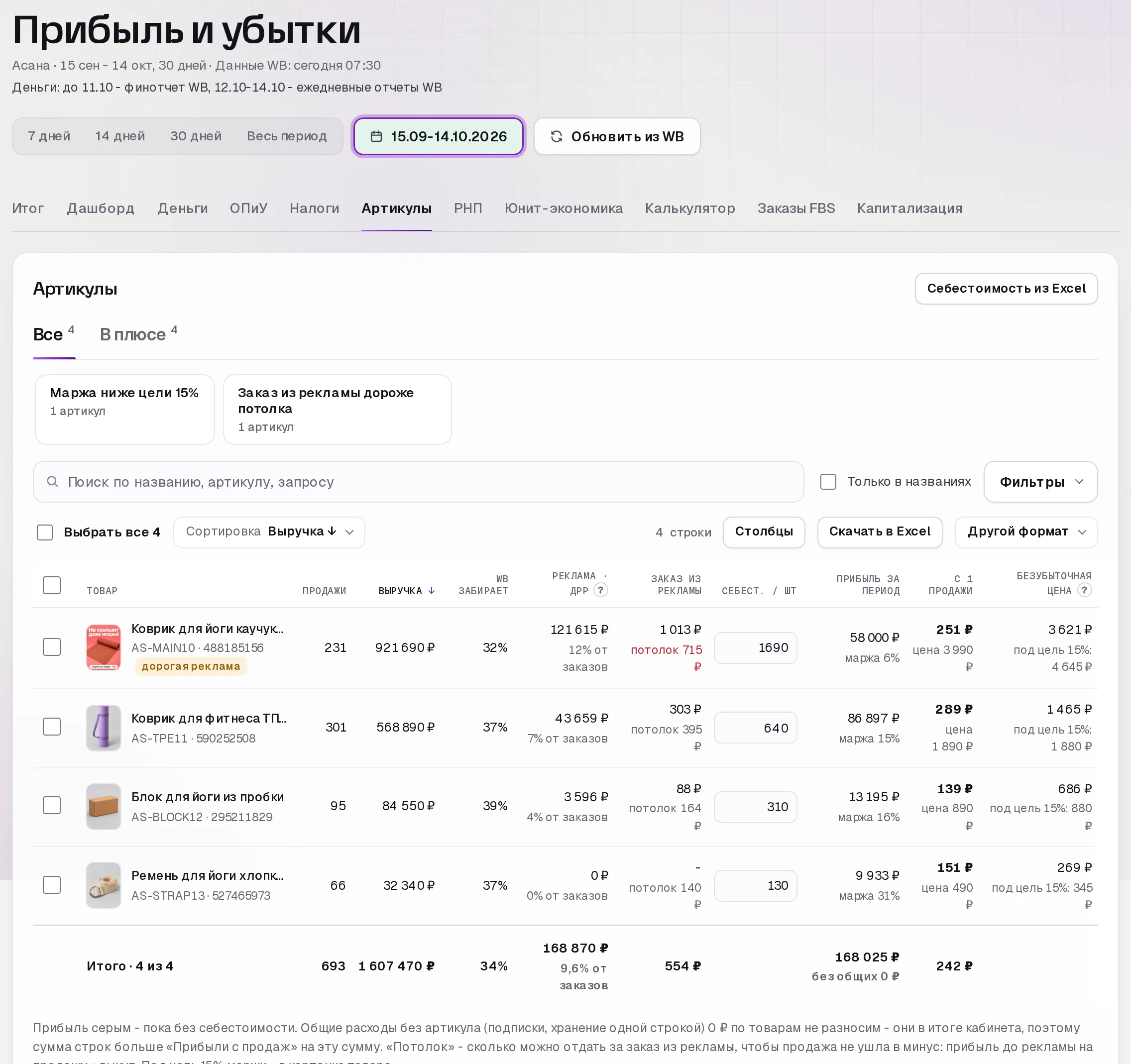Image resolution: width=1131 pixels, height=1064 pixels.
Task: Expand the Фильтры dropdown
Action: click(1040, 482)
